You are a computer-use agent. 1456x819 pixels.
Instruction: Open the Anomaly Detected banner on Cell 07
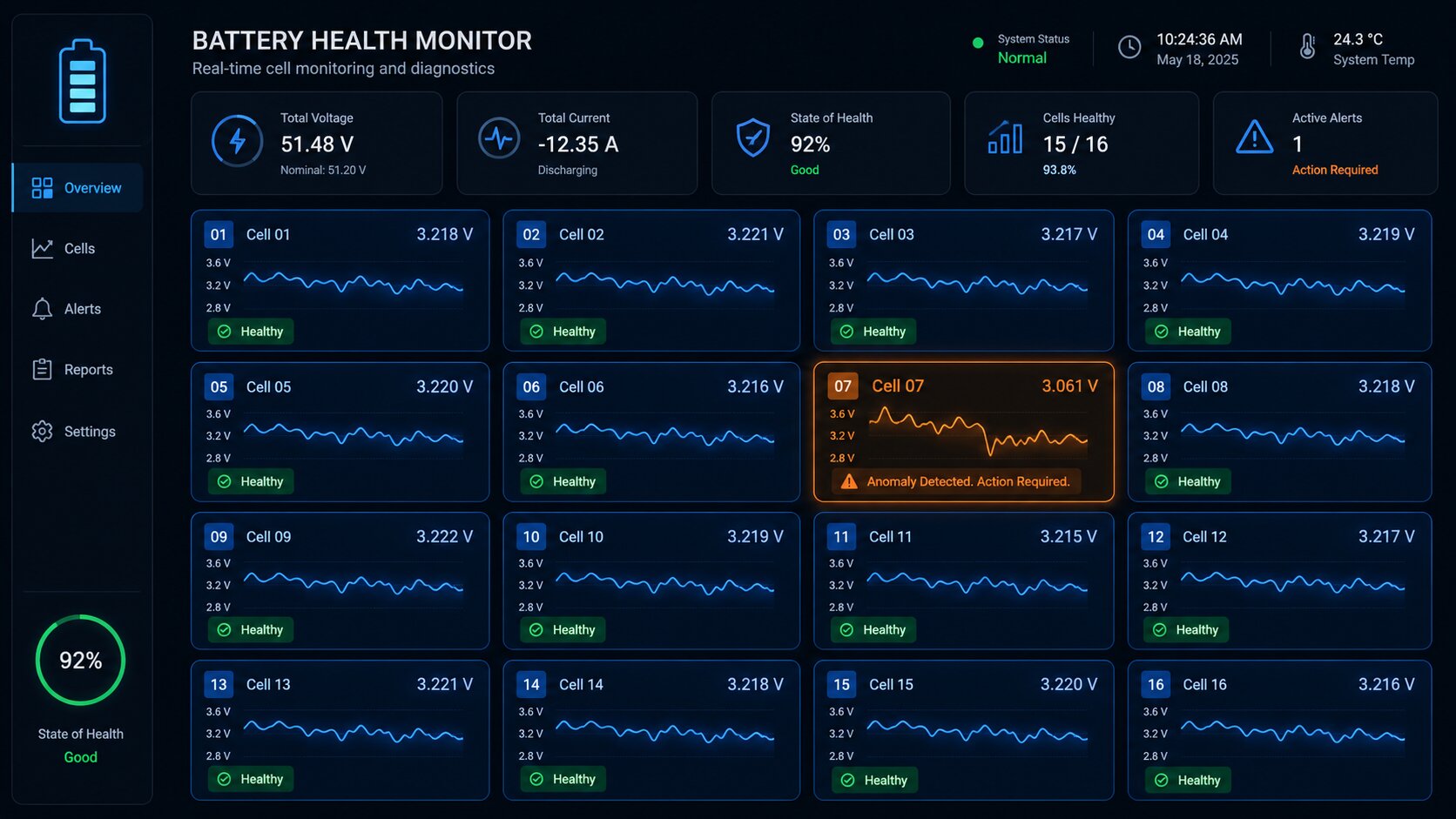coord(956,481)
